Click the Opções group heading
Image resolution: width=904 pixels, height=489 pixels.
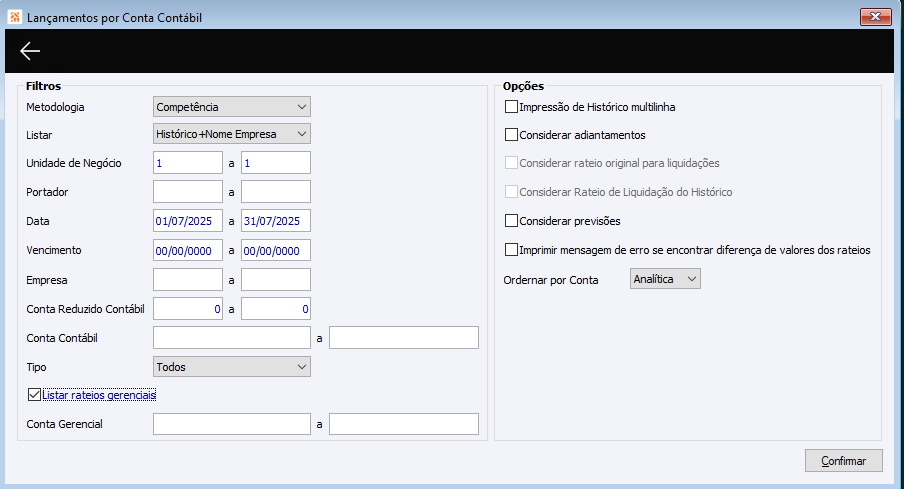[523, 86]
